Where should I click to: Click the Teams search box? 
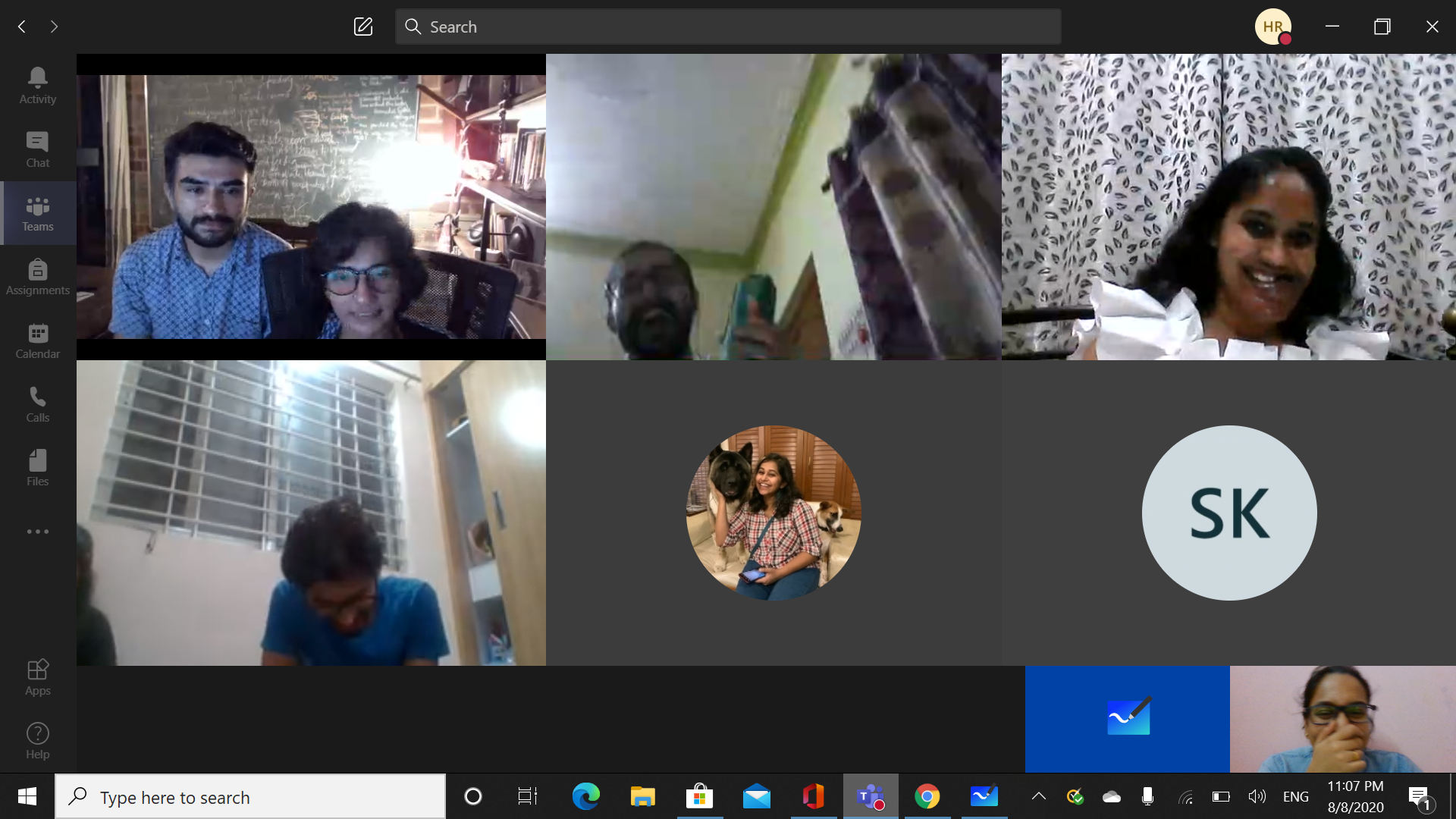(x=728, y=27)
